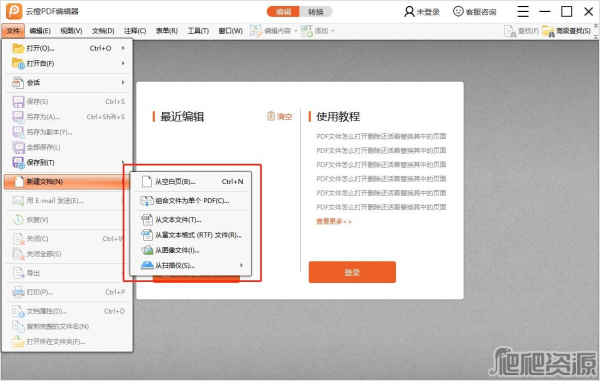Click the 高级查找(S) icon
This screenshot has height=381, width=600.
pos(548,31)
